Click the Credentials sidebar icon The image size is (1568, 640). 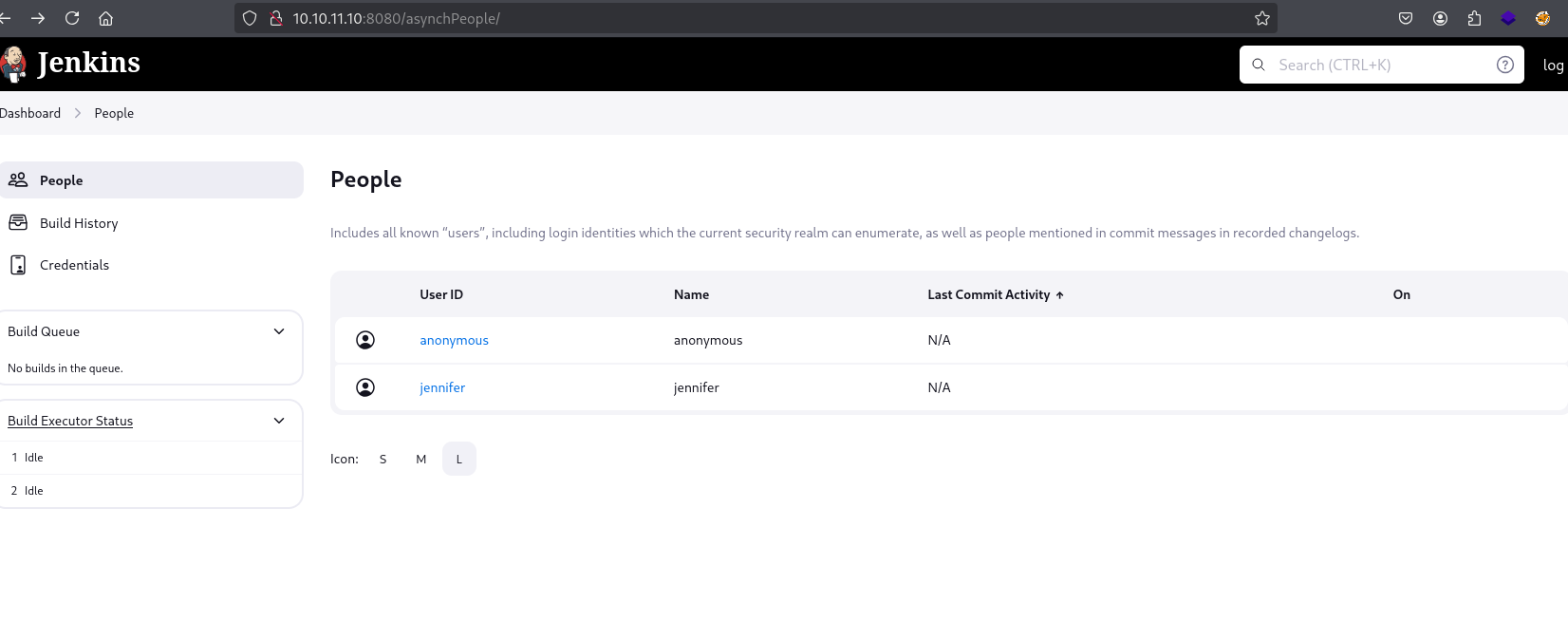(18, 265)
